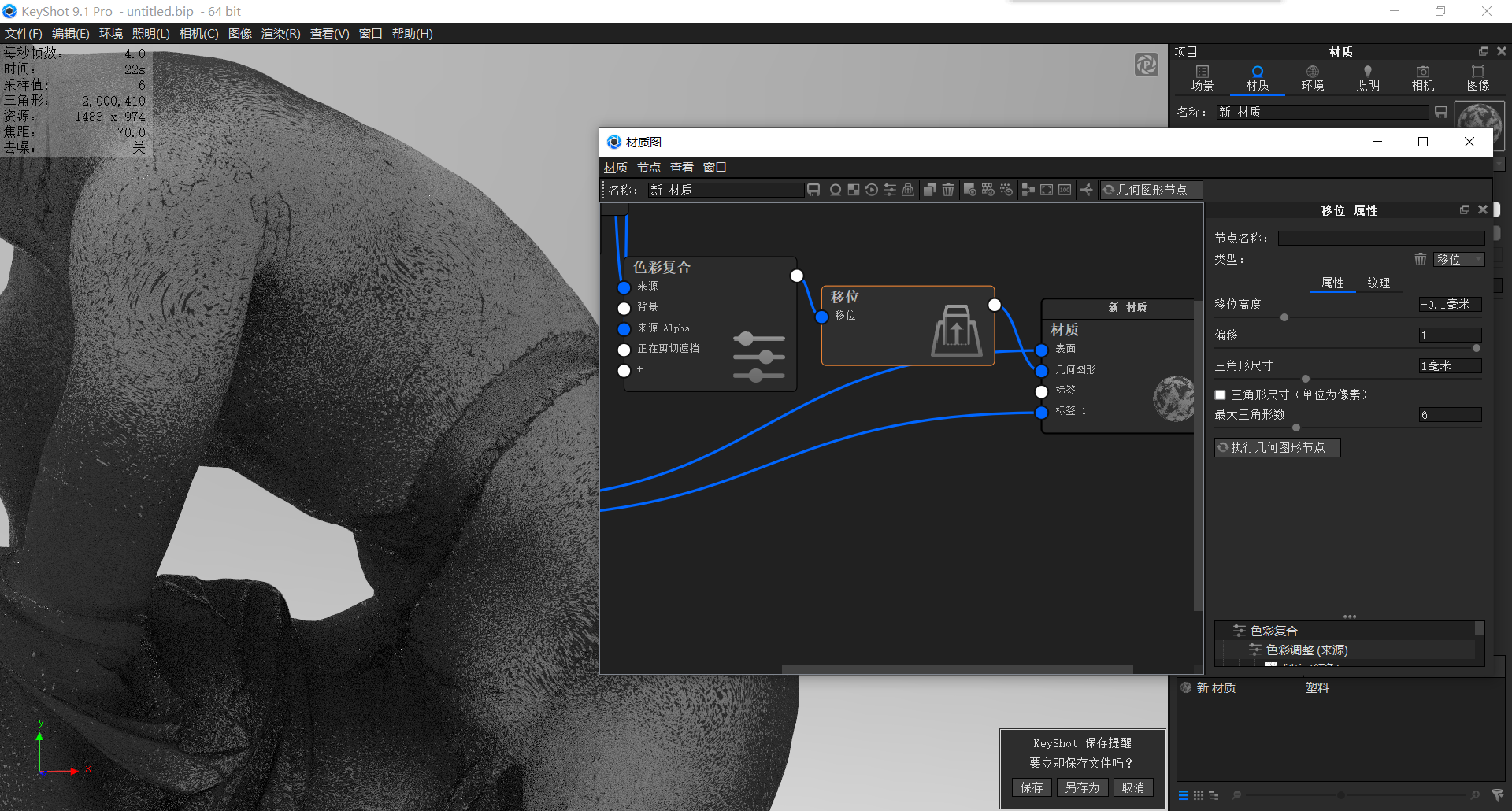Open the 窗口 menu in material graph
Viewport: 1512px width, 811px height.
715,167
